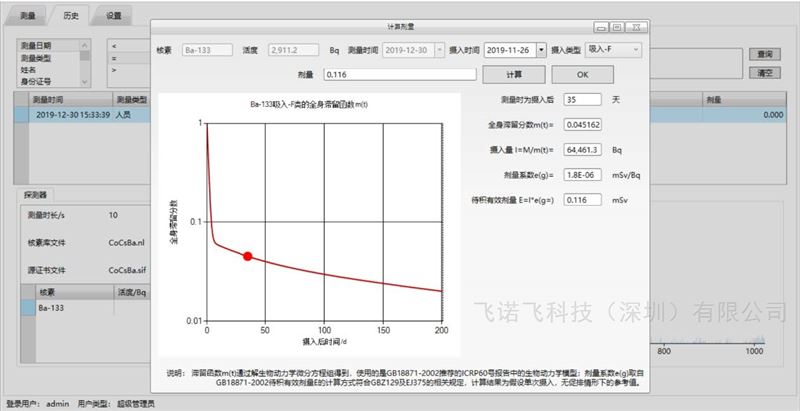Expand the 摄入类型 combo box

tap(637, 48)
